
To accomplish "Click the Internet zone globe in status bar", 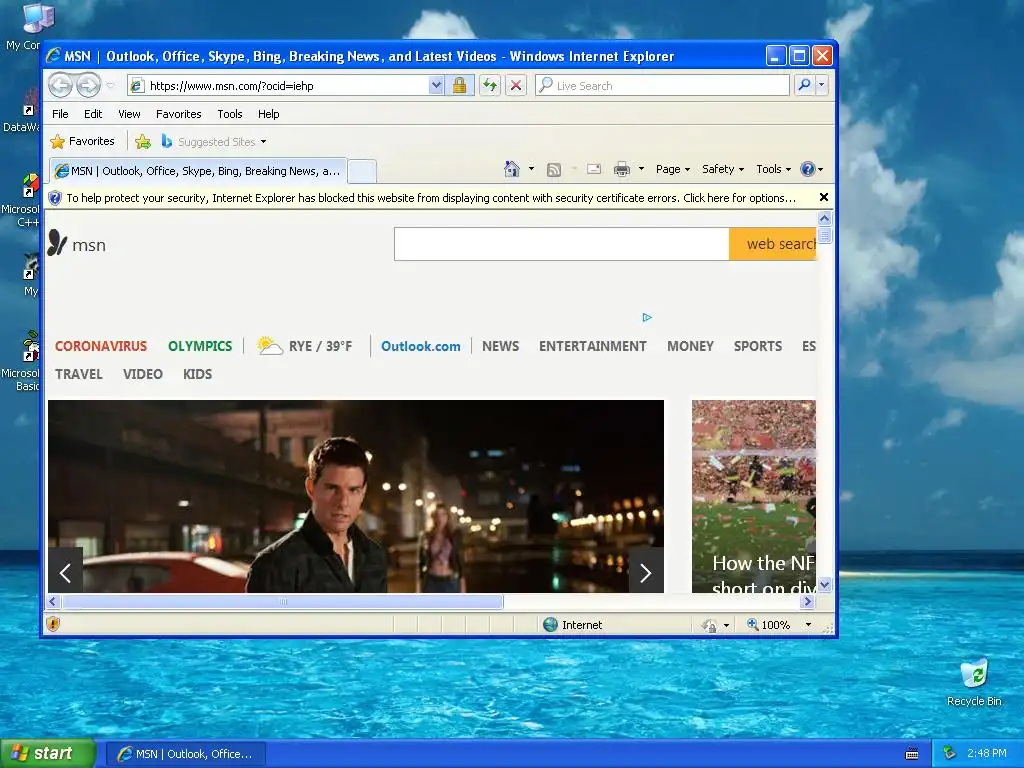I will click(551, 624).
